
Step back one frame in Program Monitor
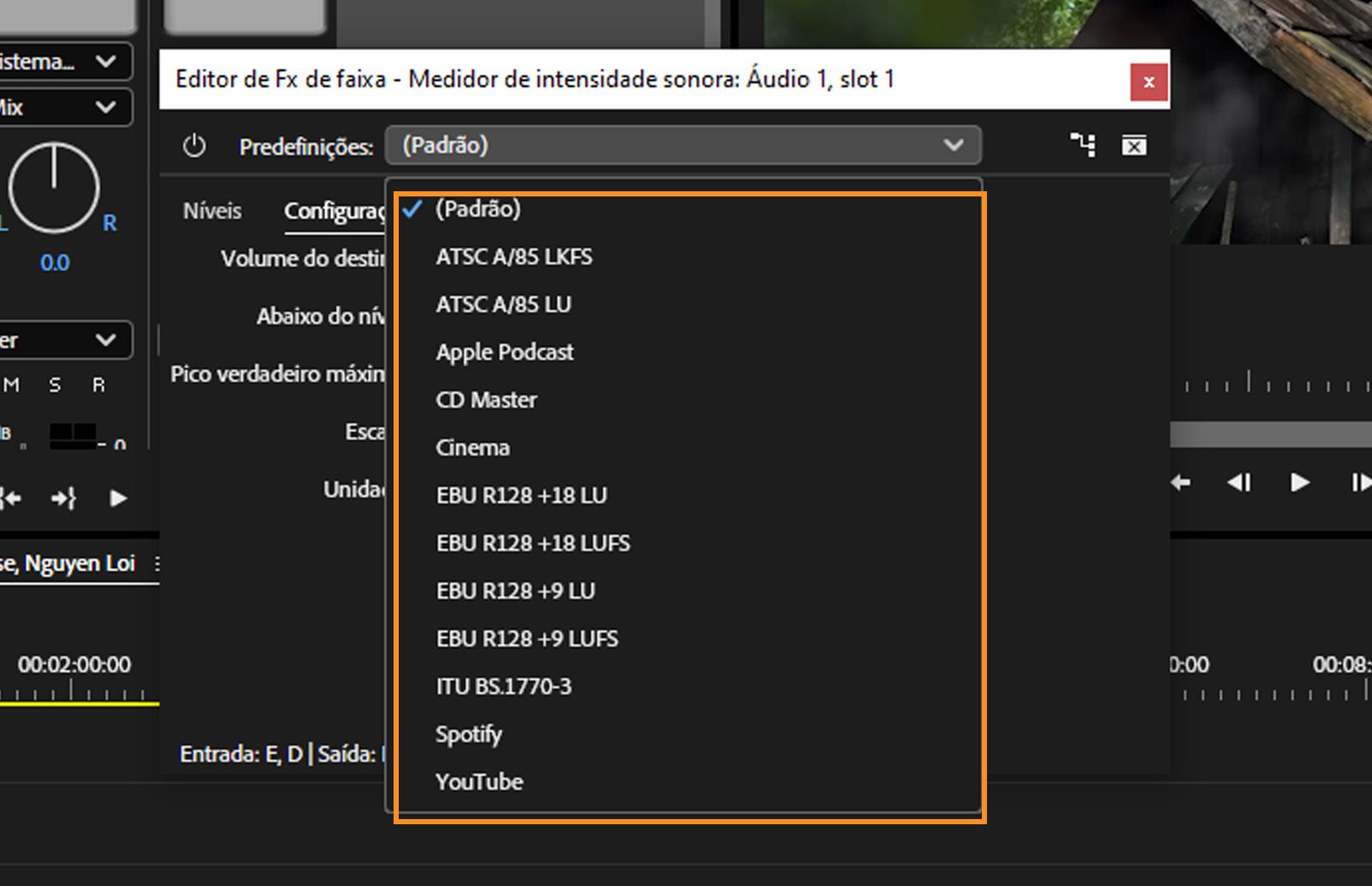[1239, 483]
